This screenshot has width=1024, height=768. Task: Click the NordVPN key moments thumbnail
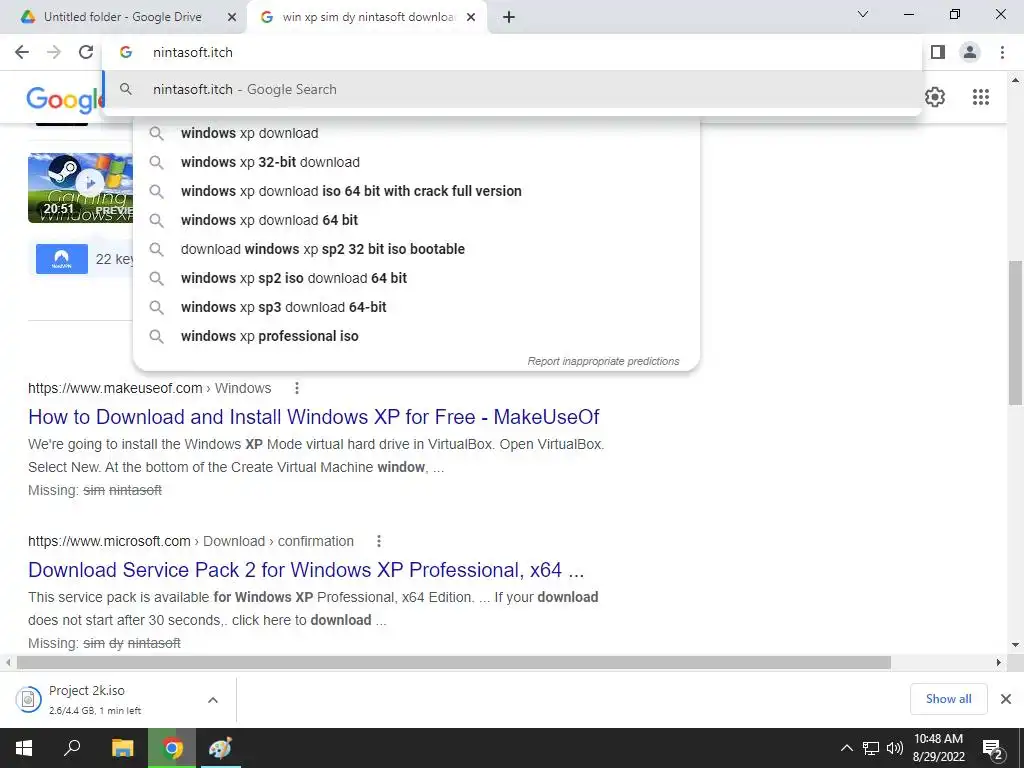click(61, 259)
